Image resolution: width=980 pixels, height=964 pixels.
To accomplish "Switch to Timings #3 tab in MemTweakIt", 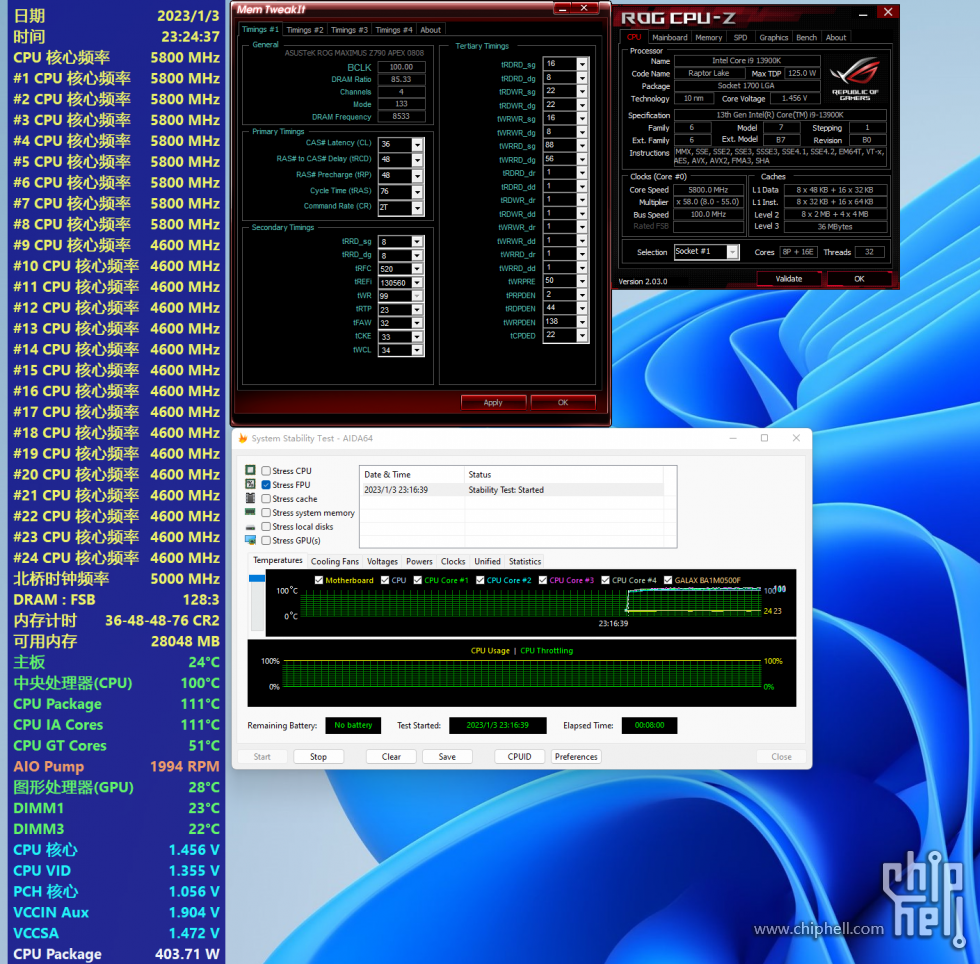I will click(x=349, y=30).
